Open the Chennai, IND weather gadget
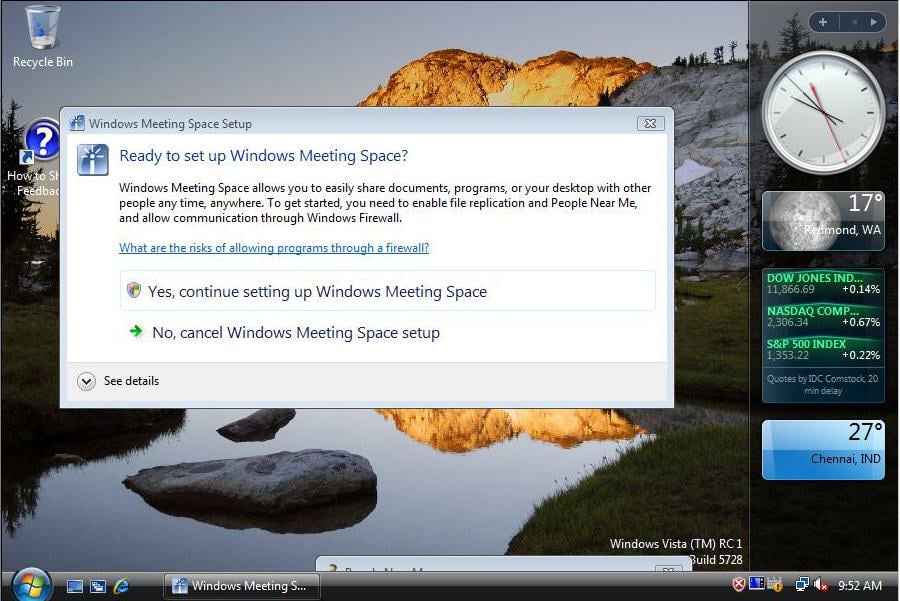900x601 pixels. 823,449
